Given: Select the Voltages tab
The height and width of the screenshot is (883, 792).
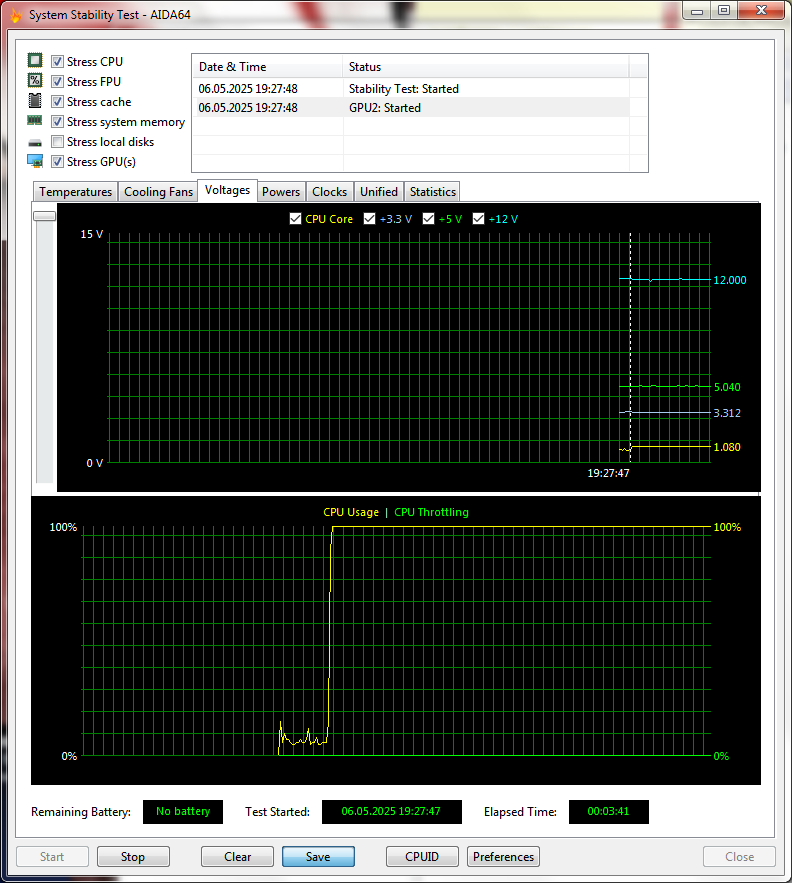Looking at the screenshot, I should [x=228, y=190].
